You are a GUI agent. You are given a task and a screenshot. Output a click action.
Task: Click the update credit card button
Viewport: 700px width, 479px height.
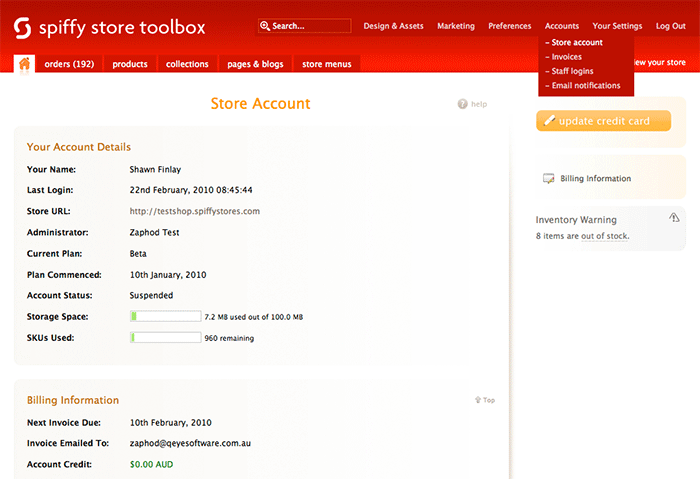pyautogui.click(x=603, y=121)
